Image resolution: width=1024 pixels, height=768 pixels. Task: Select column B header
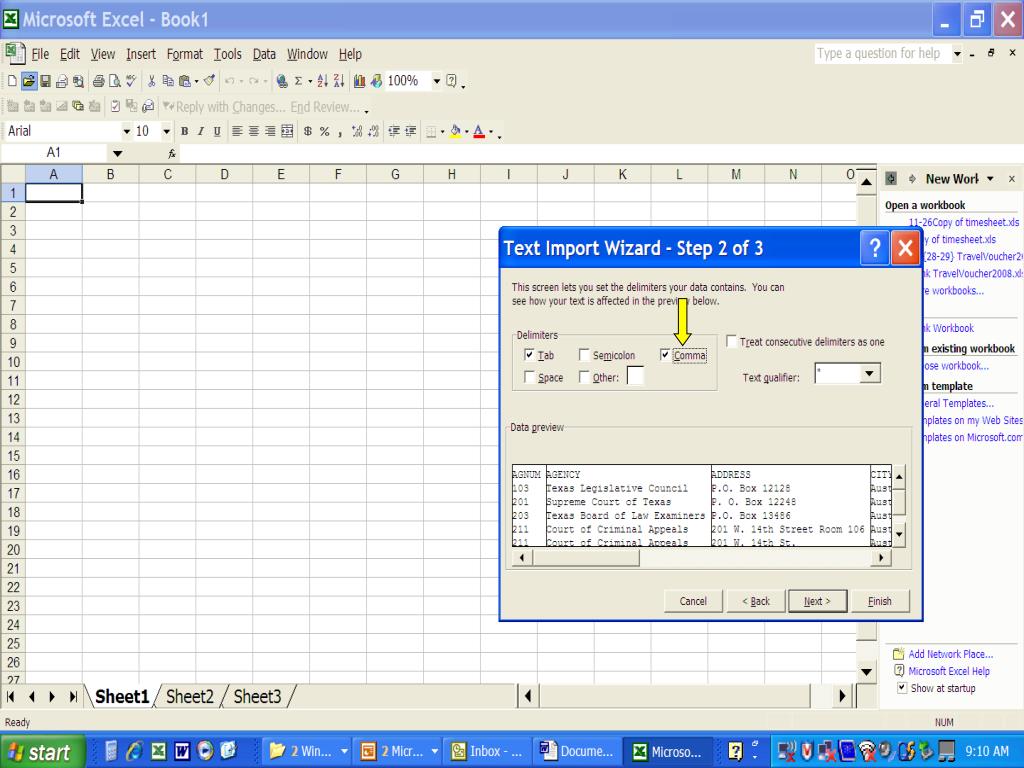(110, 174)
